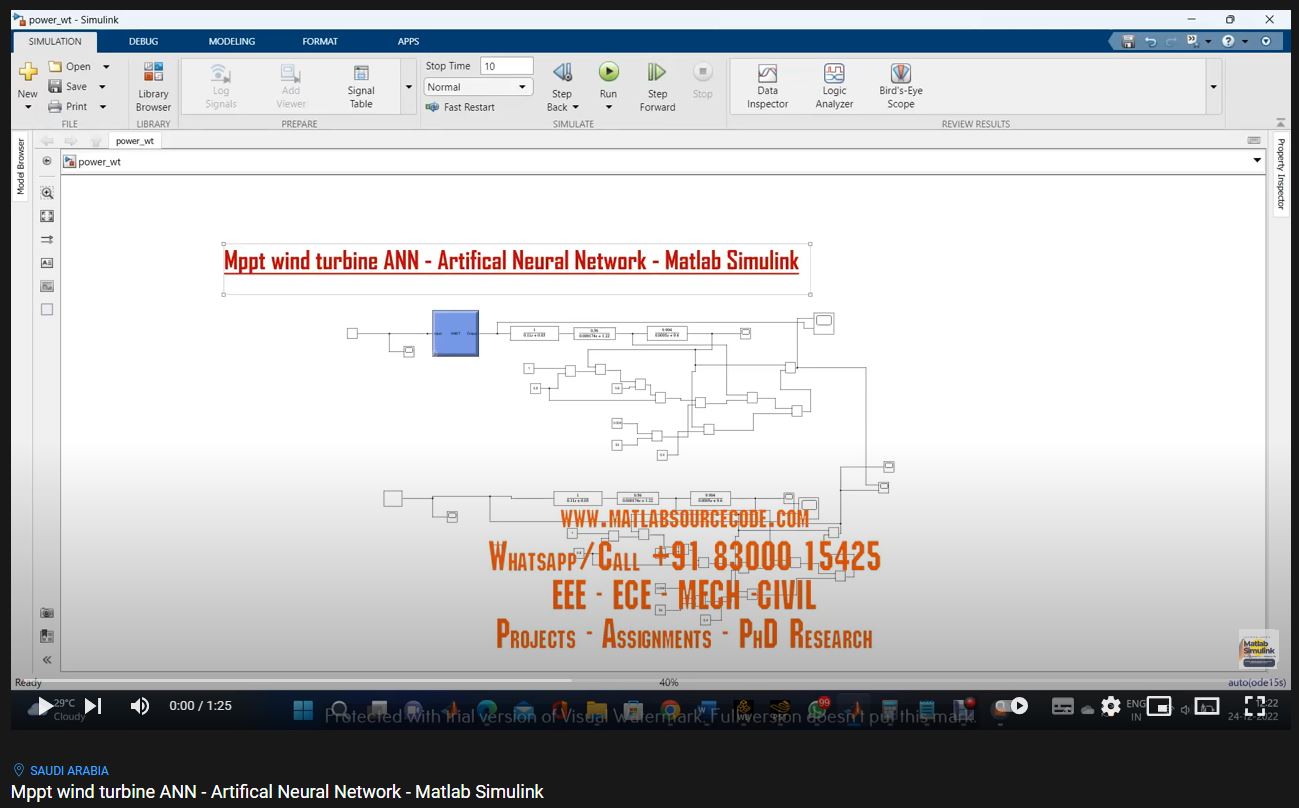
Task: Open the Library Browser
Action: point(153,86)
